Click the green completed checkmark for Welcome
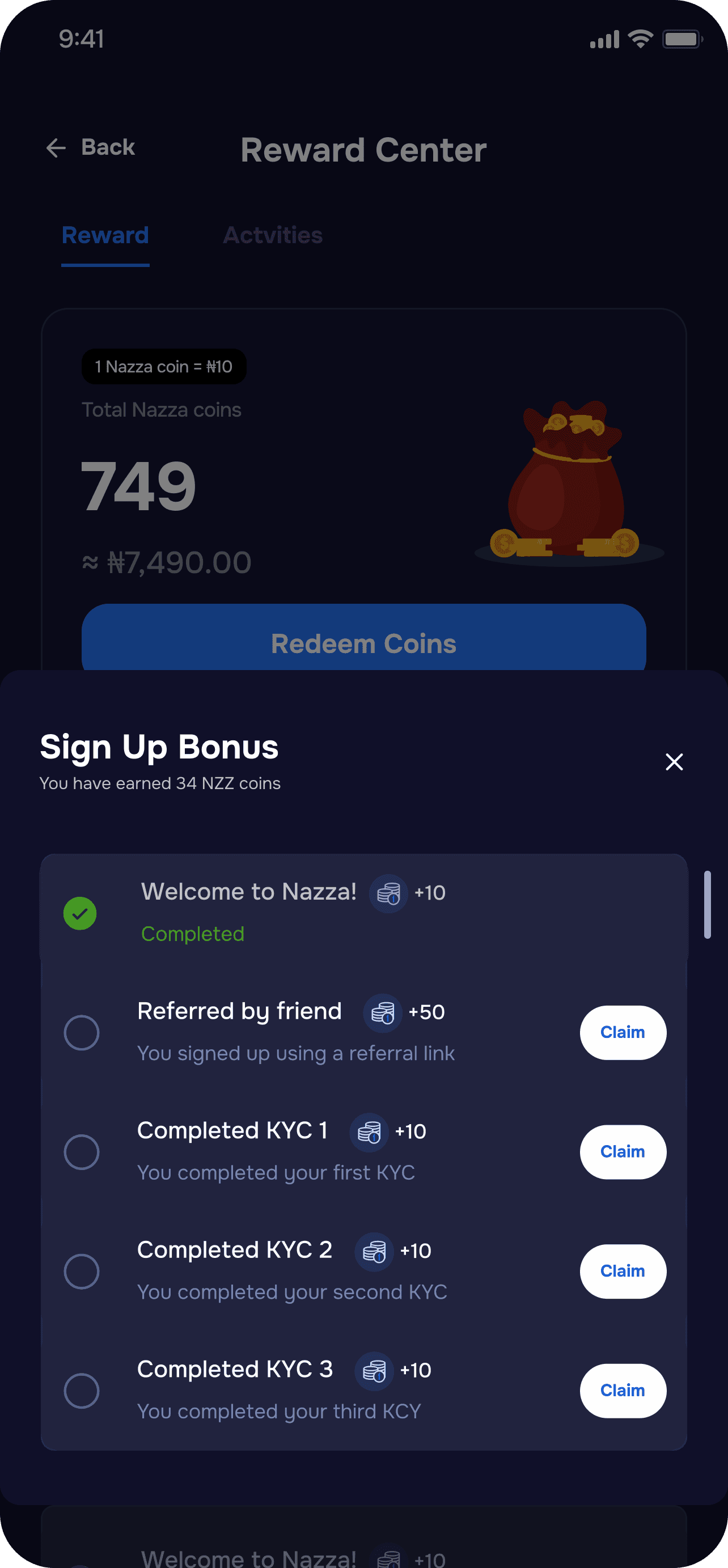This screenshot has height=1568, width=728. point(80,913)
